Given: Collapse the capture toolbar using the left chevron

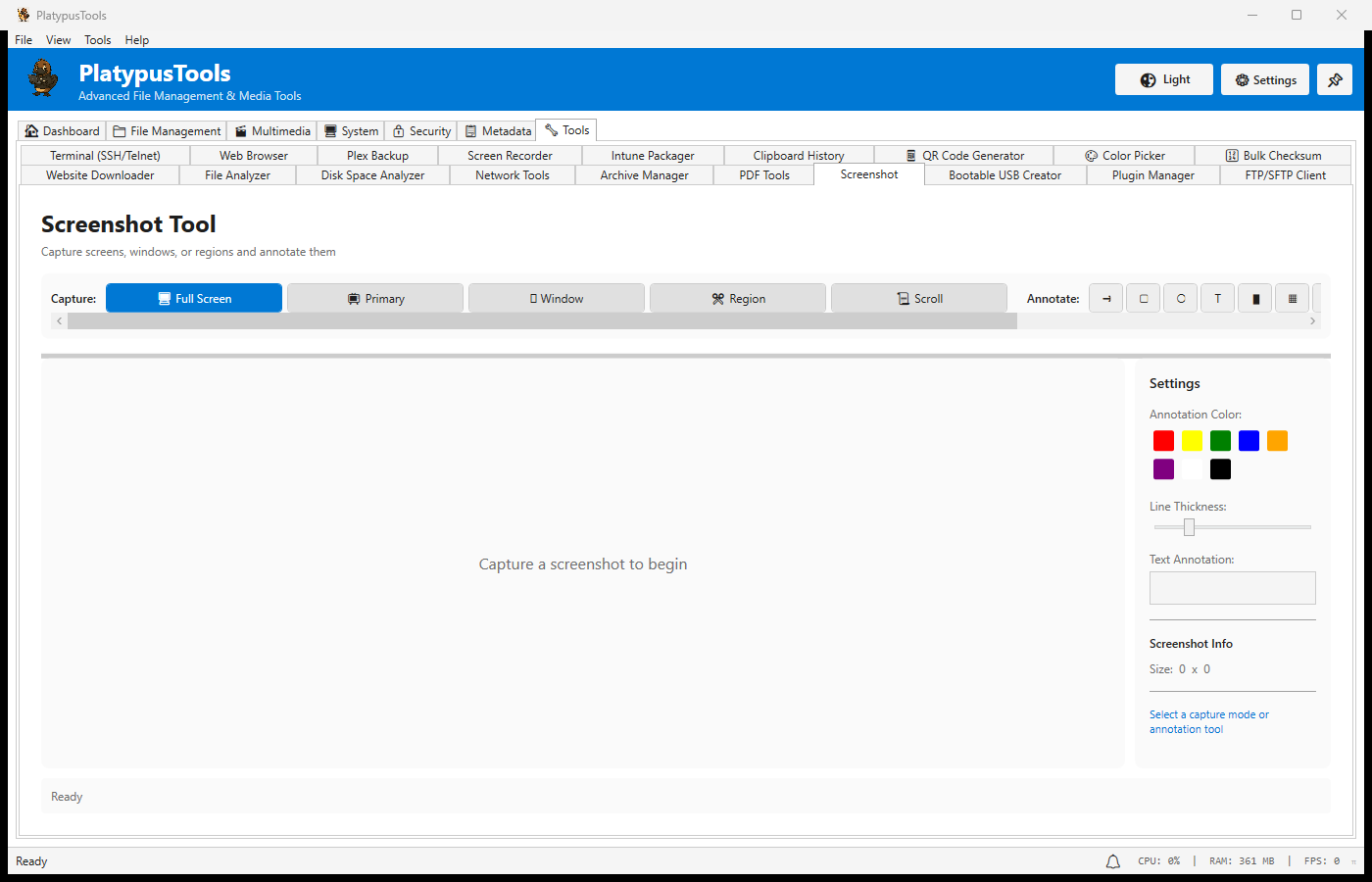Looking at the screenshot, I should pos(59,320).
